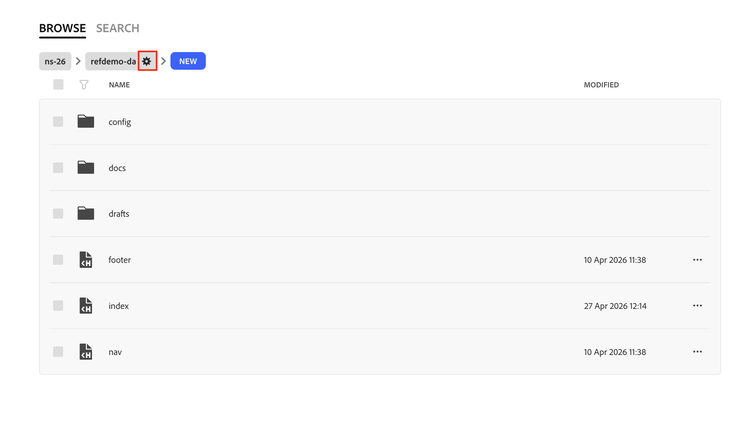The width and height of the screenshot is (750, 443).
Task: Click the nav HTML file icon
Action: (86, 352)
